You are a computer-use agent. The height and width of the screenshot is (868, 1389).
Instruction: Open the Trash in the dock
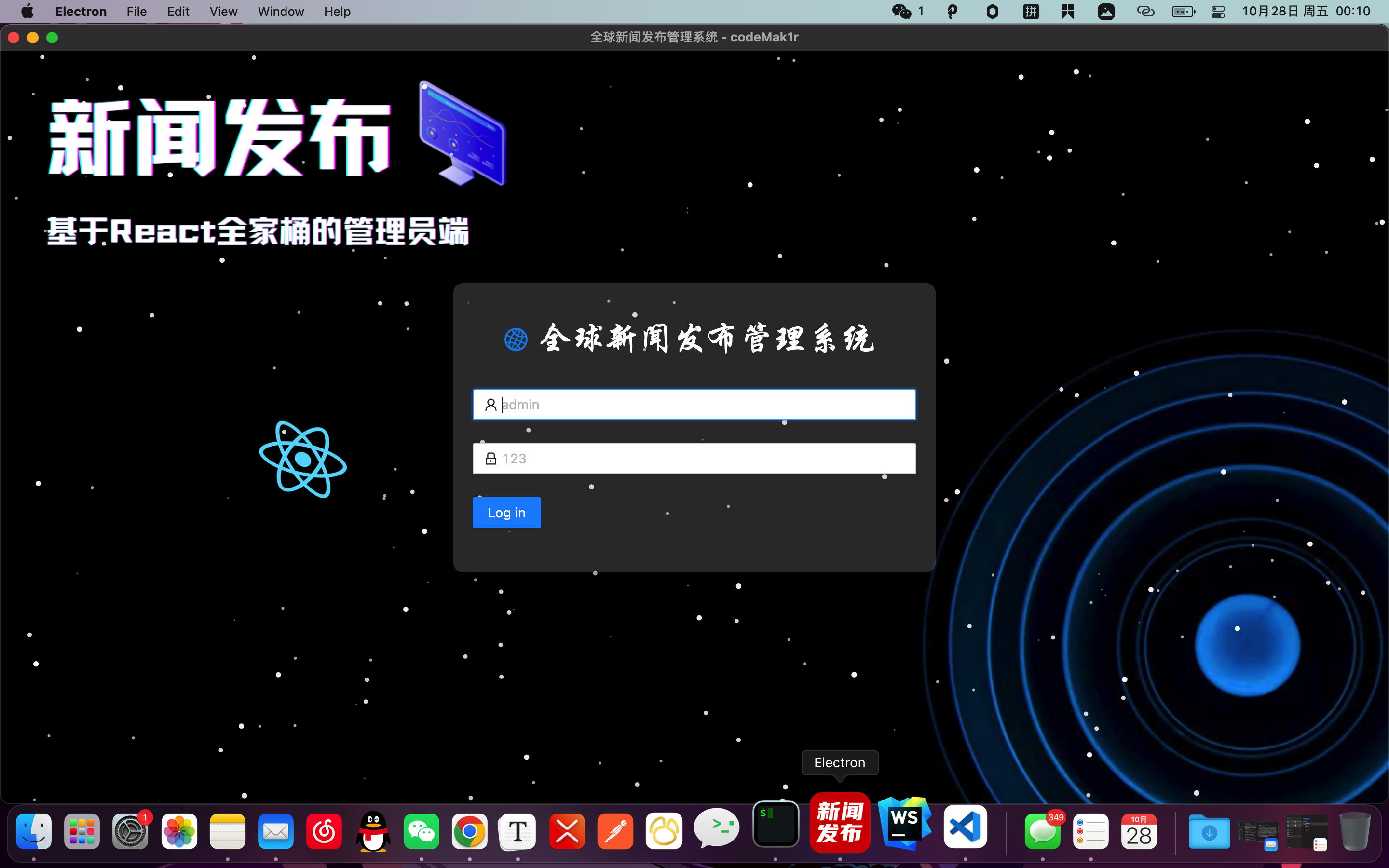click(x=1355, y=831)
